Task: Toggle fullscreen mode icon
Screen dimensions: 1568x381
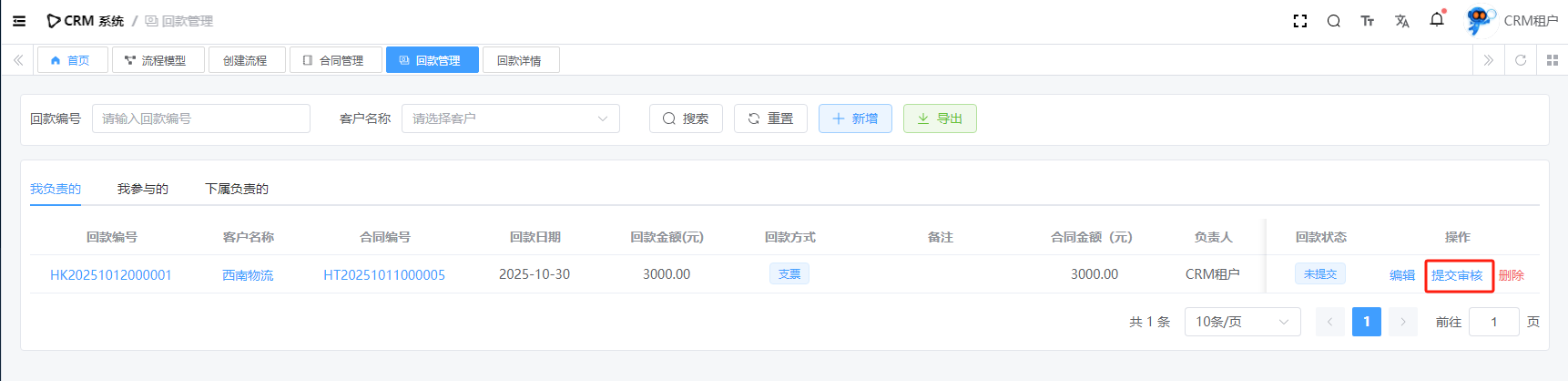Action: [1300, 21]
